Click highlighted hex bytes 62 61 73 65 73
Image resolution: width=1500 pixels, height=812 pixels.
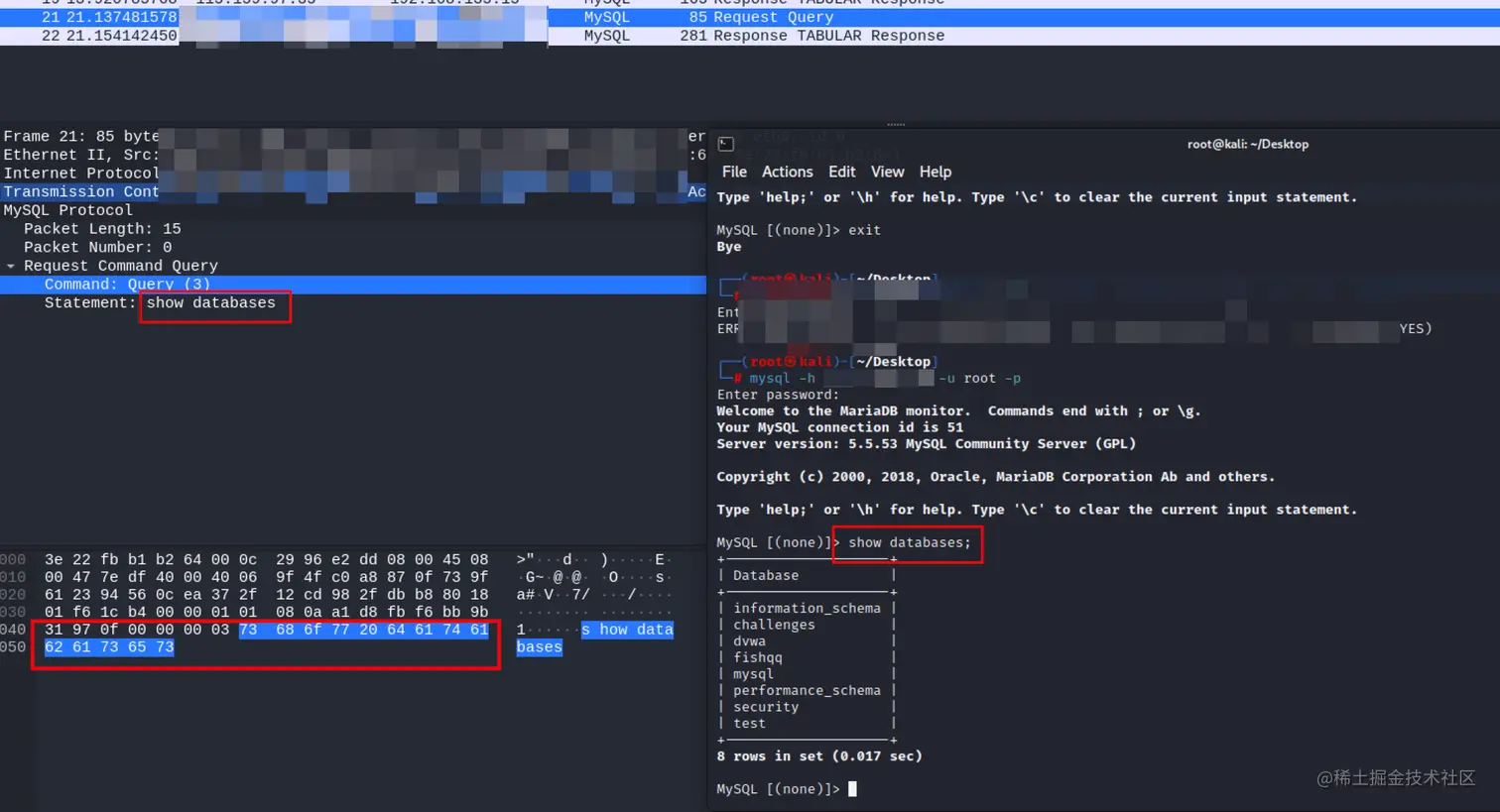click(109, 647)
